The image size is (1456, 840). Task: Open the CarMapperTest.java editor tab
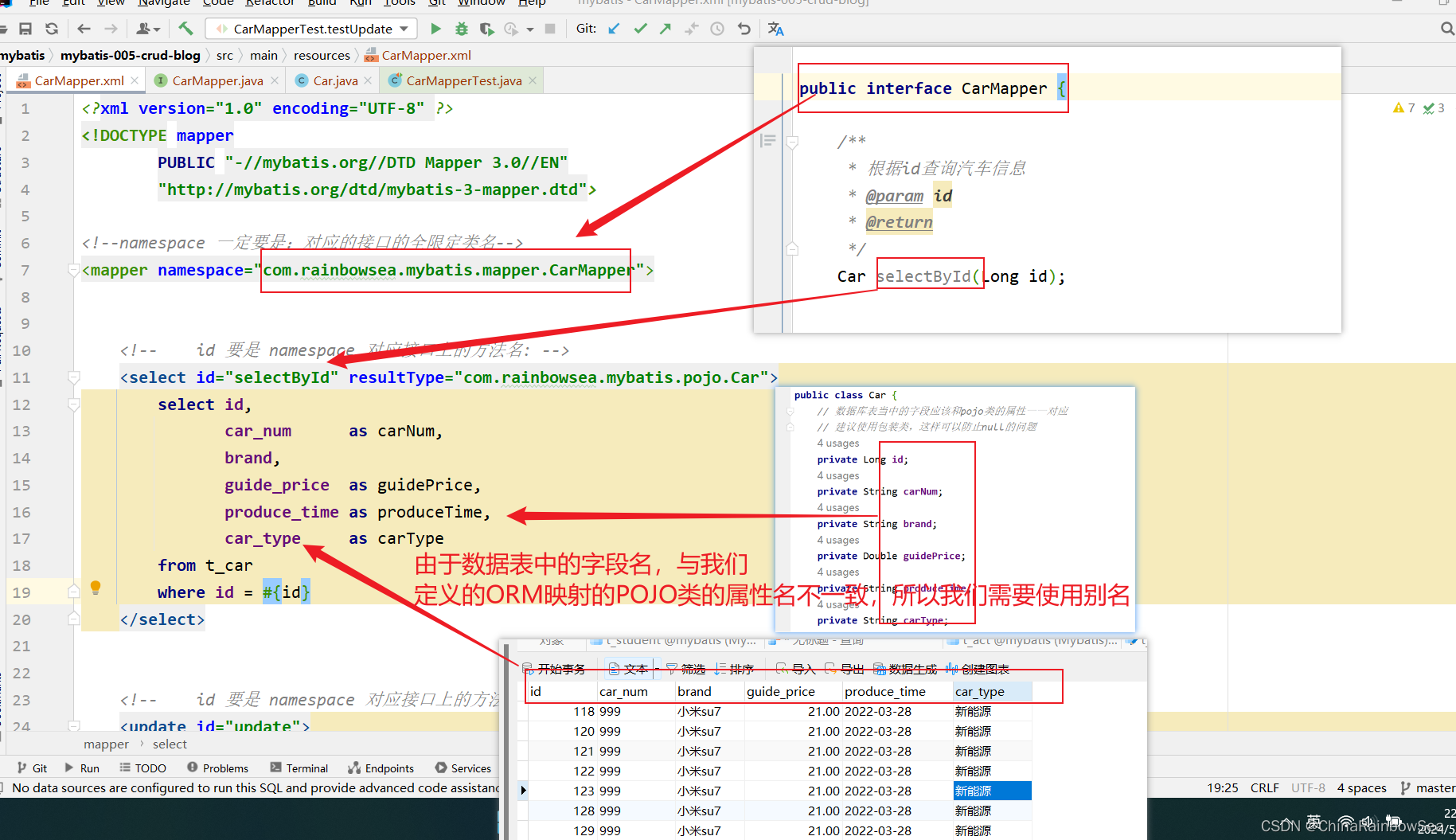(463, 80)
